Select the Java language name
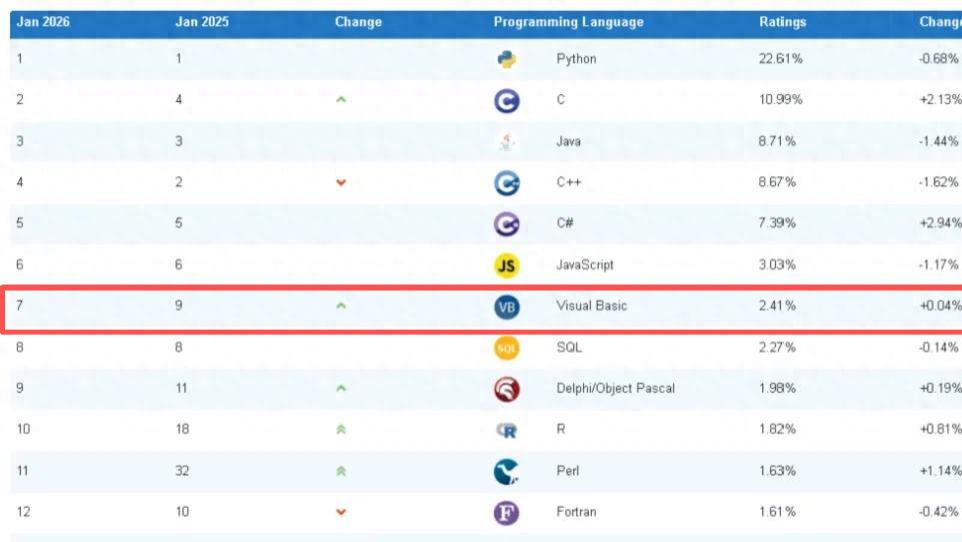962x542 pixels. point(568,141)
